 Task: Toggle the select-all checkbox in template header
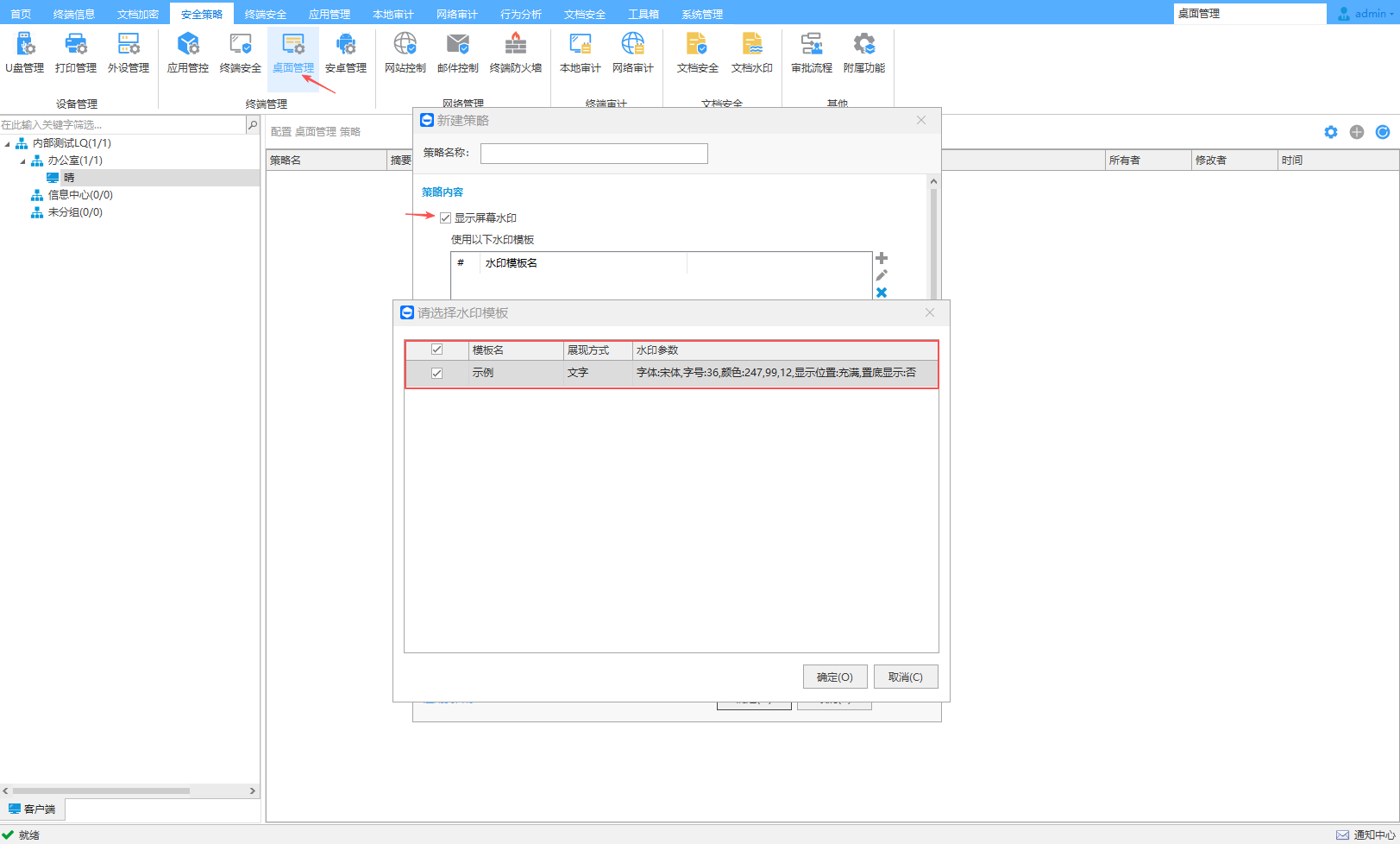(436, 350)
